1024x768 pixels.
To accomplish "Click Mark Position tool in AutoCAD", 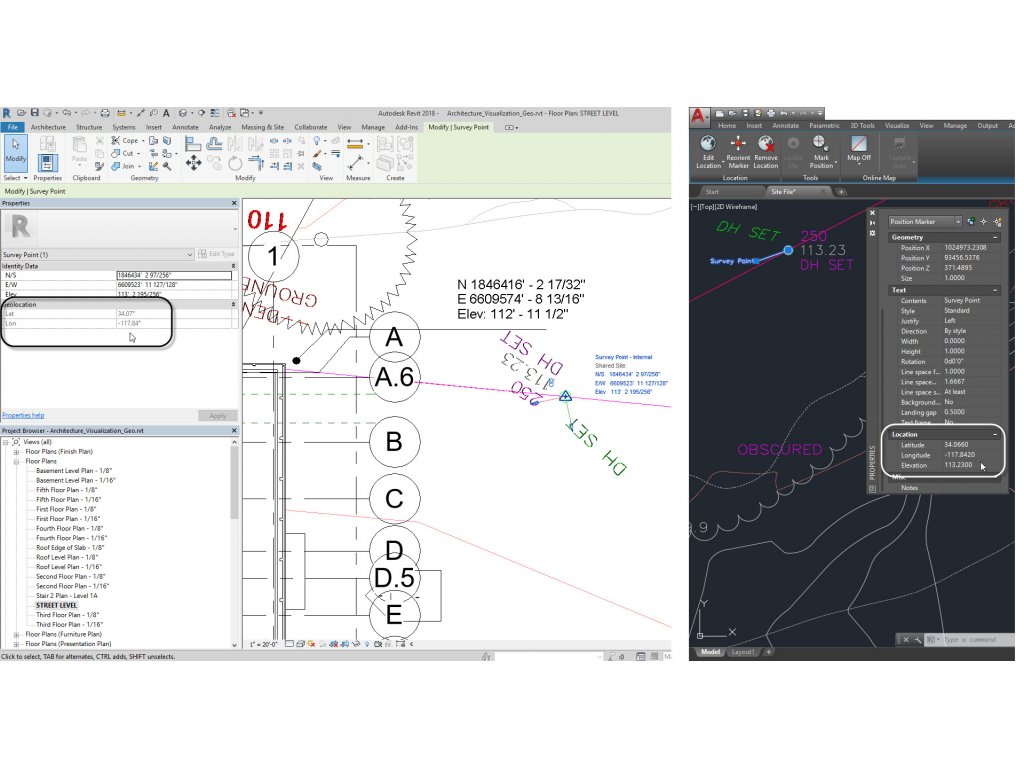I will (x=821, y=152).
